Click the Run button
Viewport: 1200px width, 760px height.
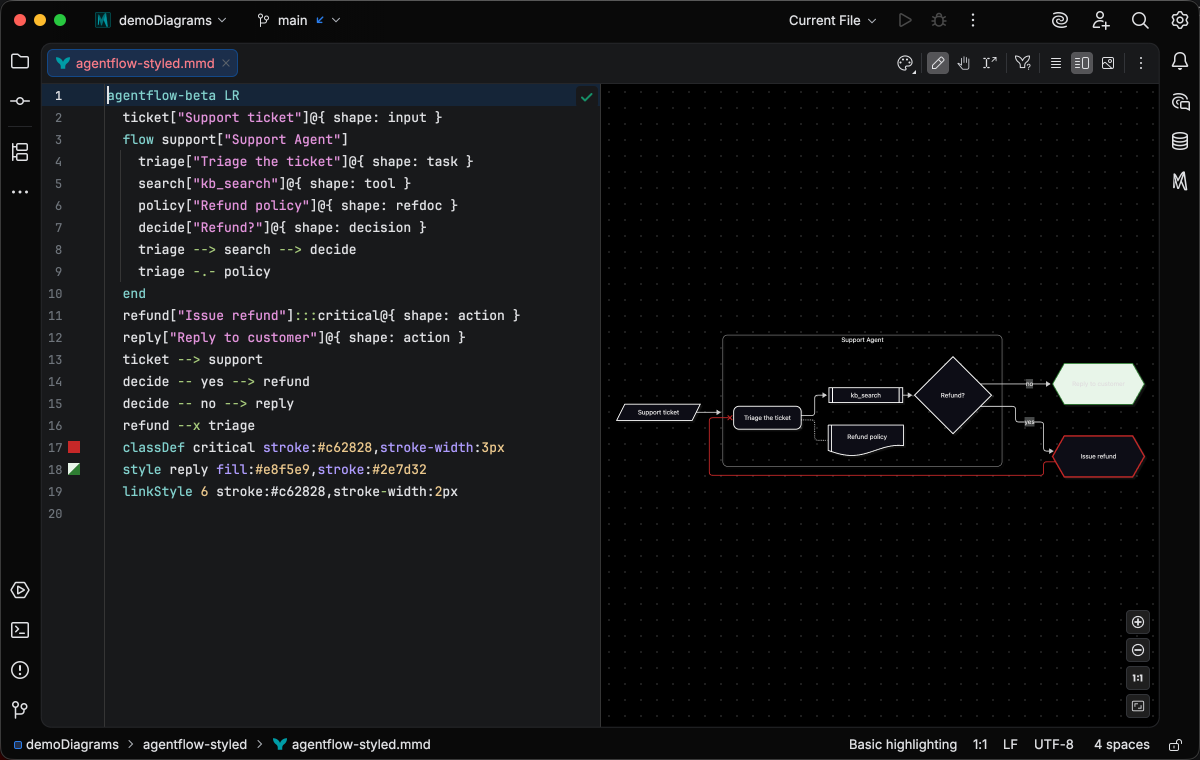click(905, 20)
